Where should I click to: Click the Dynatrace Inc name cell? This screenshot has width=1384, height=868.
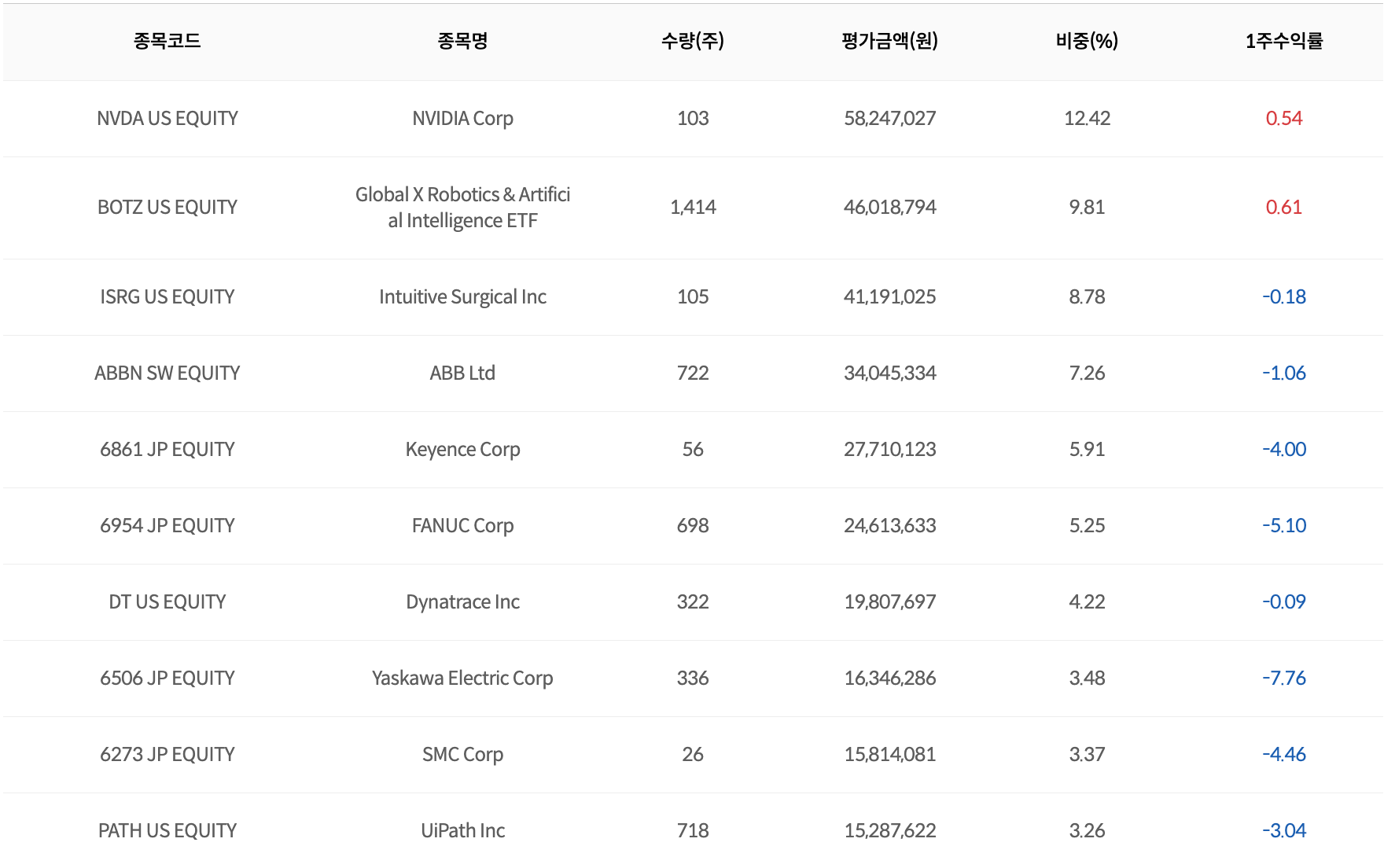[462, 601]
